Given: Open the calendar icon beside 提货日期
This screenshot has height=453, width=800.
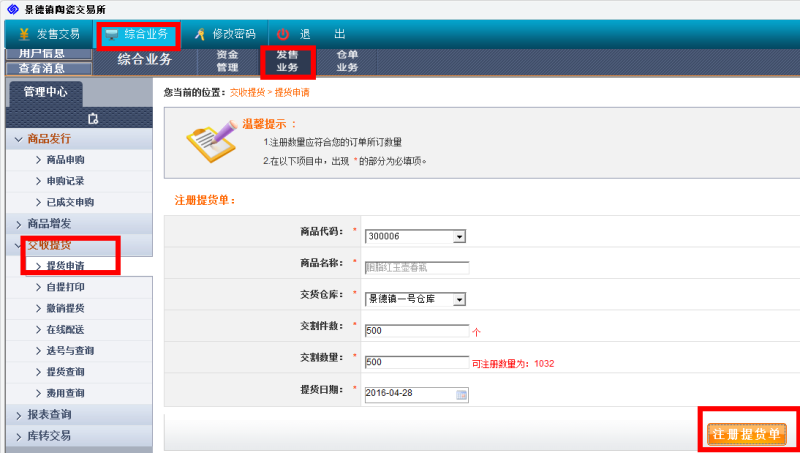Looking at the screenshot, I should [461, 394].
